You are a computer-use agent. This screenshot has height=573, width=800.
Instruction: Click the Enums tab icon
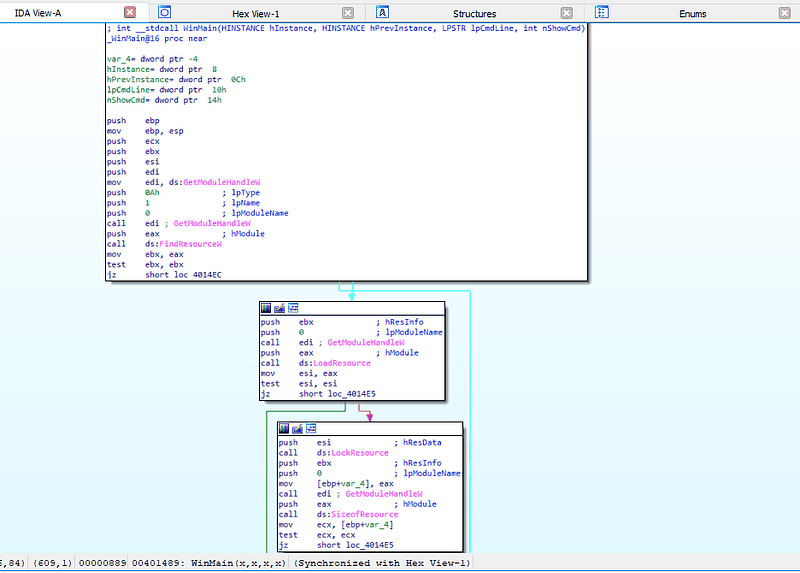click(x=602, y=12)
